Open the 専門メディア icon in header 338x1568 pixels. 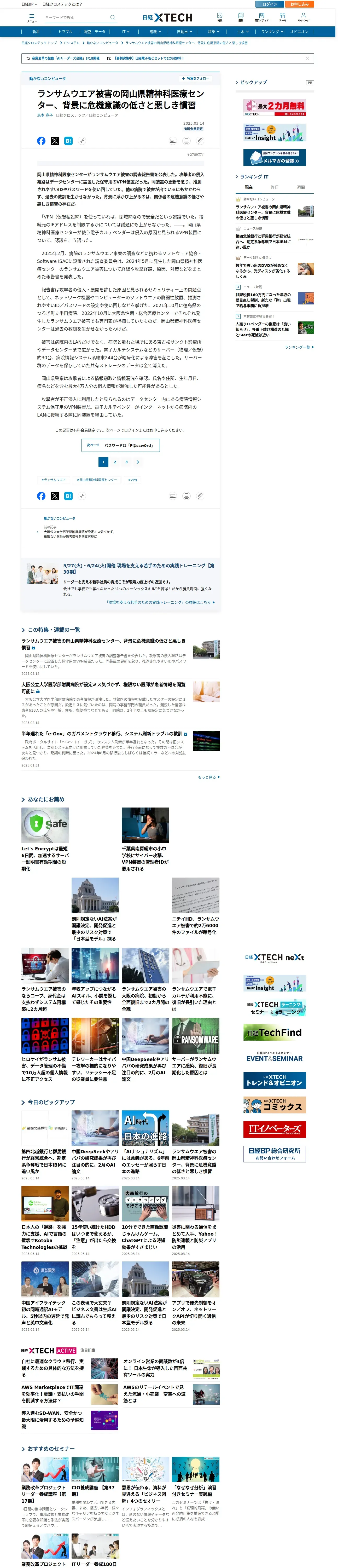[x=261, y=17]
